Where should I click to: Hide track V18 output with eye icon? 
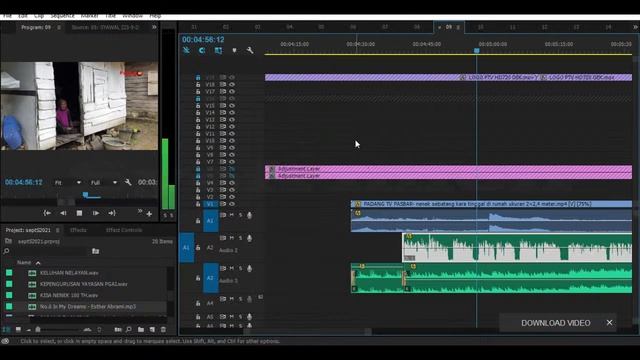pyautogui.click(x=232, y=84)
